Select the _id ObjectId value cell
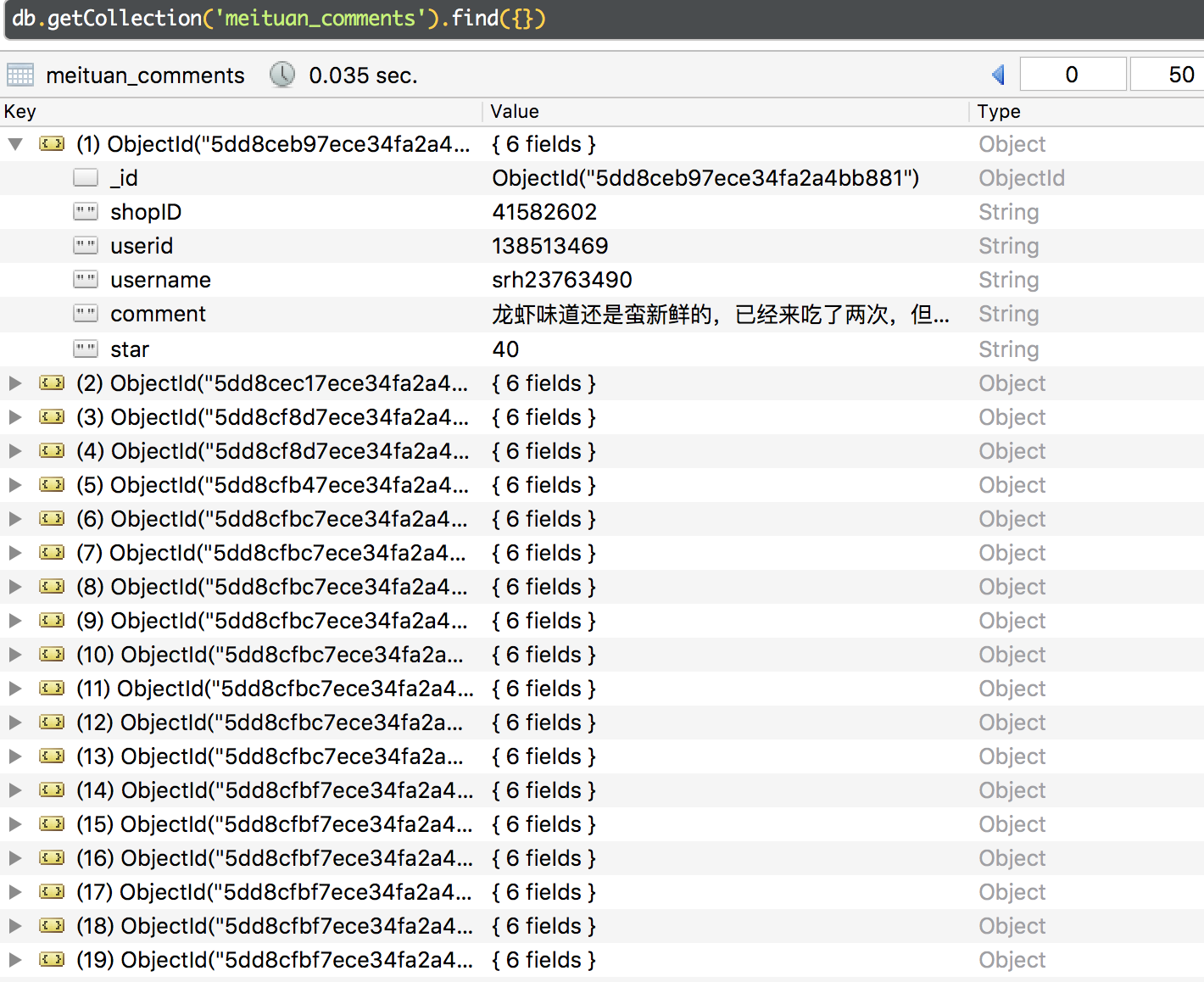The height and width of the screenshot is (982, 1204). click(705, 178)
